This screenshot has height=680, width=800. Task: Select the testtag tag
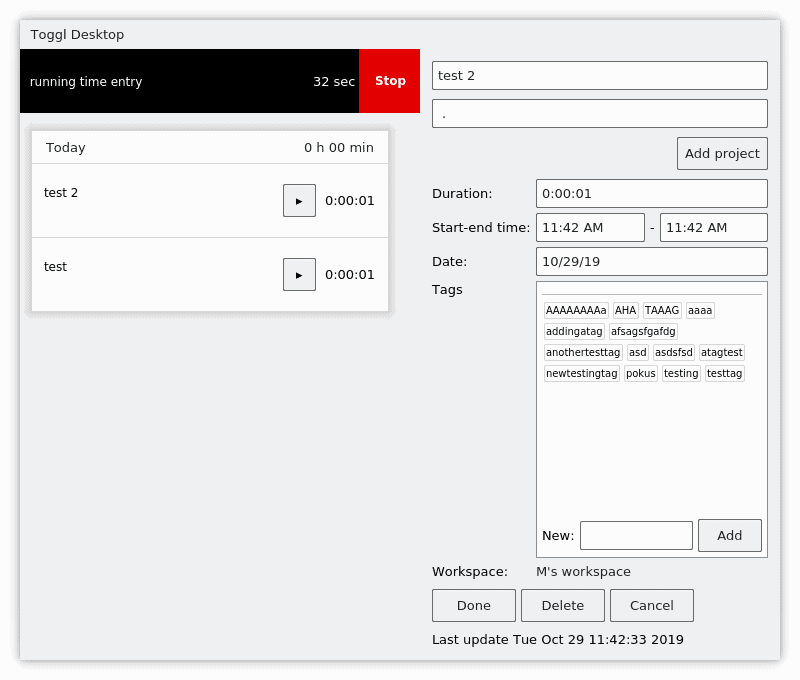click(x=724, y=373)
